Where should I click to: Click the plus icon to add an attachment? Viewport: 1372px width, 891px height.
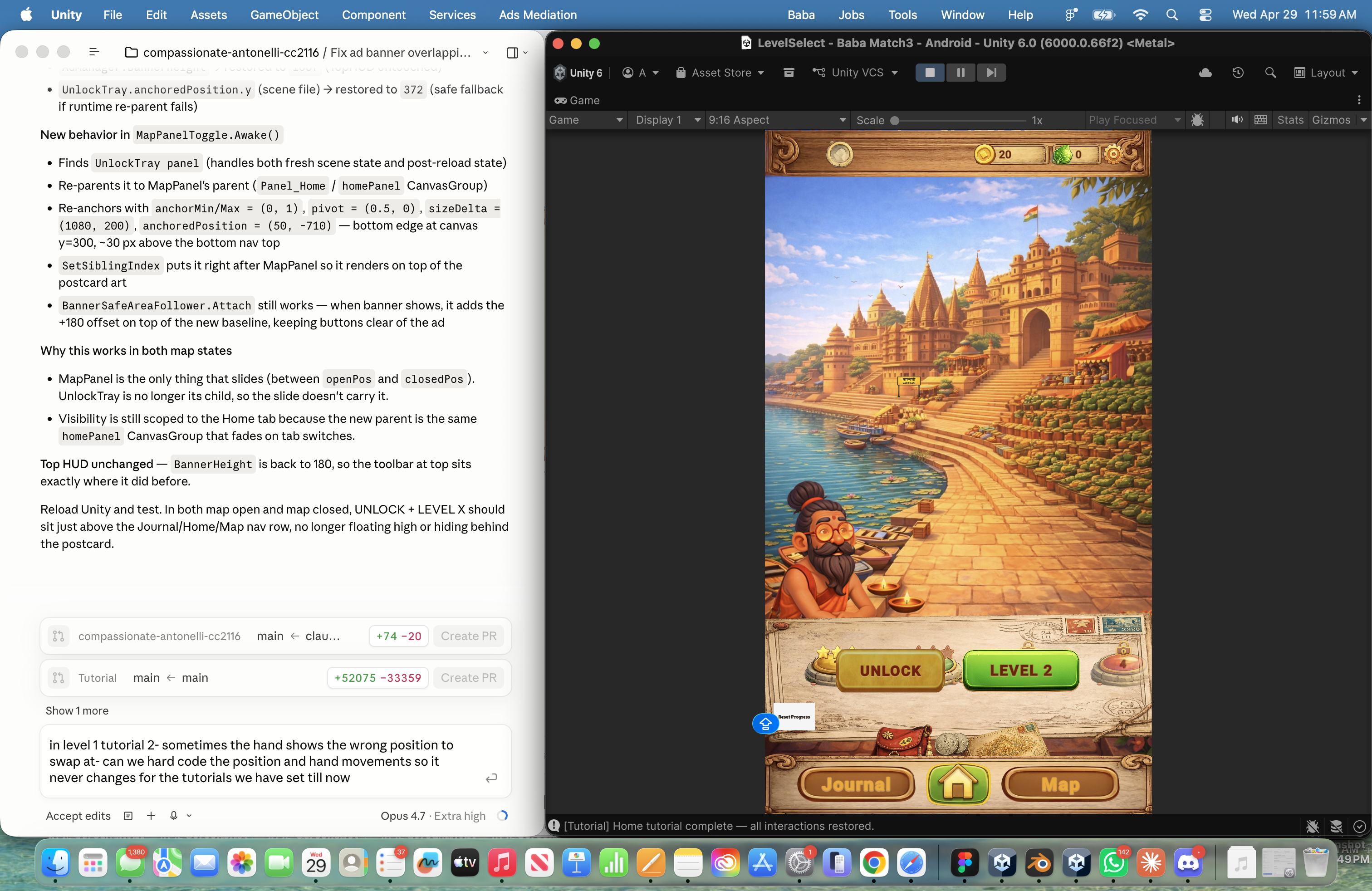(x=151, y=816)
